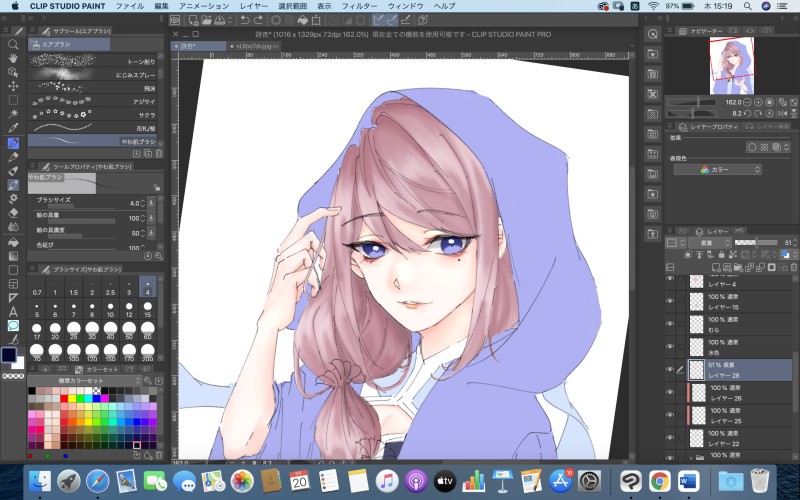The image size is (800, 500).
Task: Hide layer レイヤー 22
Action: click(670, 438)
